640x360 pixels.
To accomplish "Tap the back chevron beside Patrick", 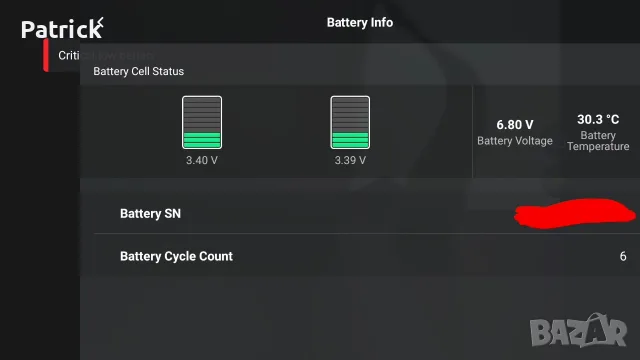I will [100, 22].
